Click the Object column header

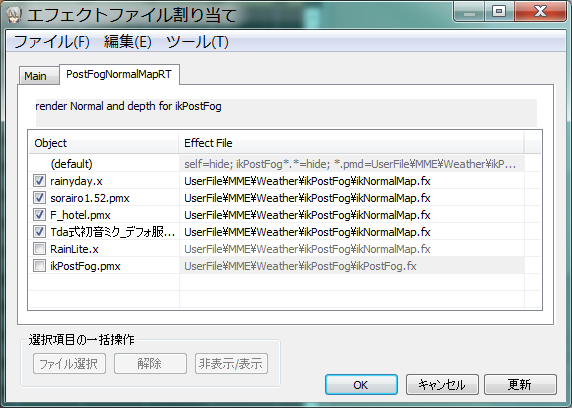click(x=104, y=143)
